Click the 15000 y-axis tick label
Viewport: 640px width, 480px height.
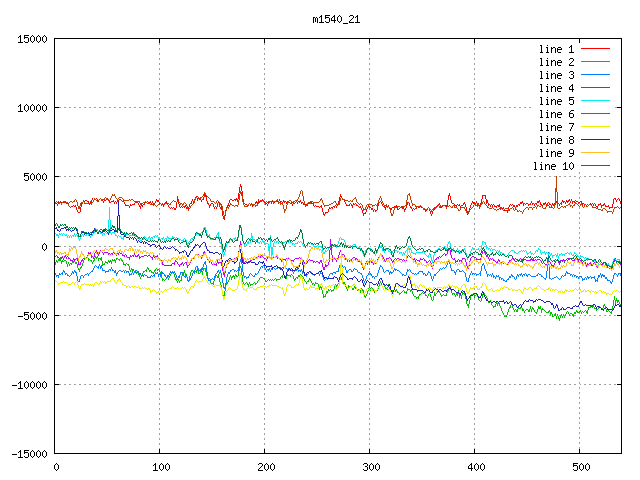pos(31,39)
